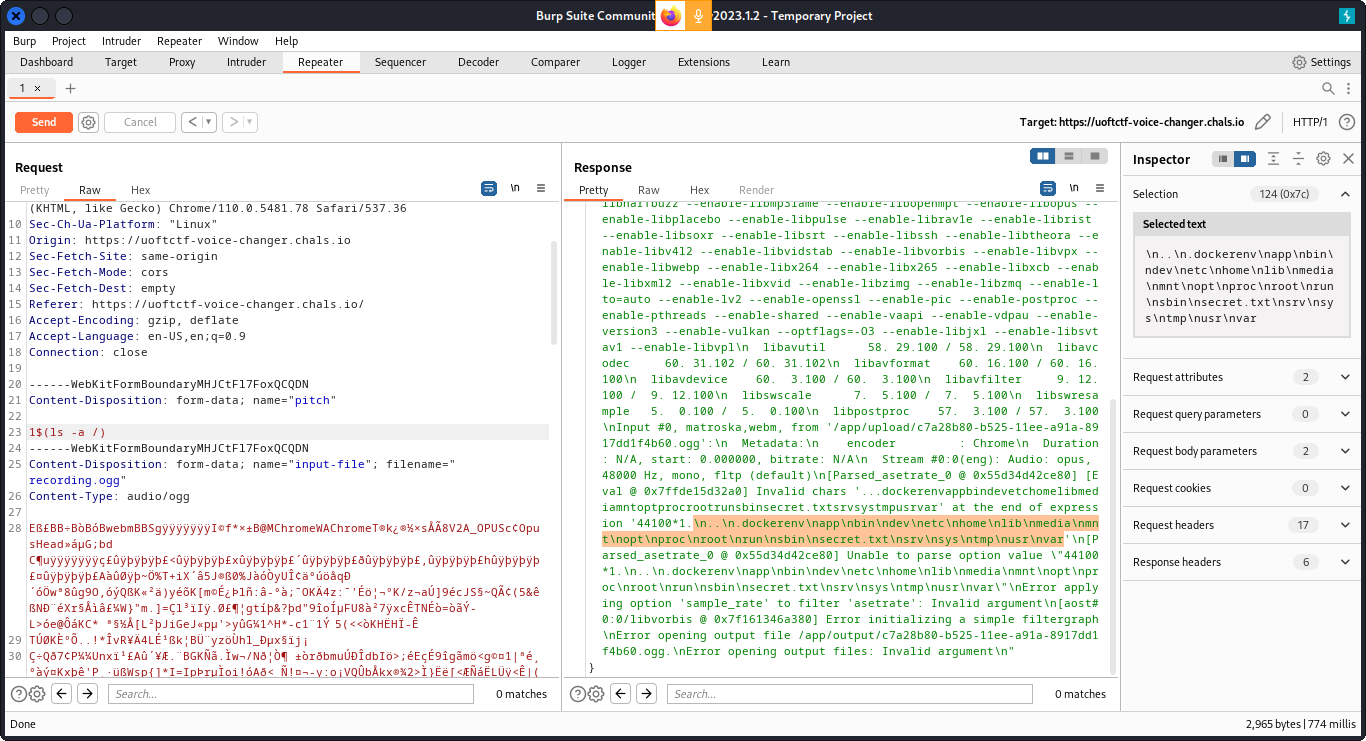Toggle response non-printable chars \n
The height and width of the screenshot is (741, 1366).
coord(1074,188)
